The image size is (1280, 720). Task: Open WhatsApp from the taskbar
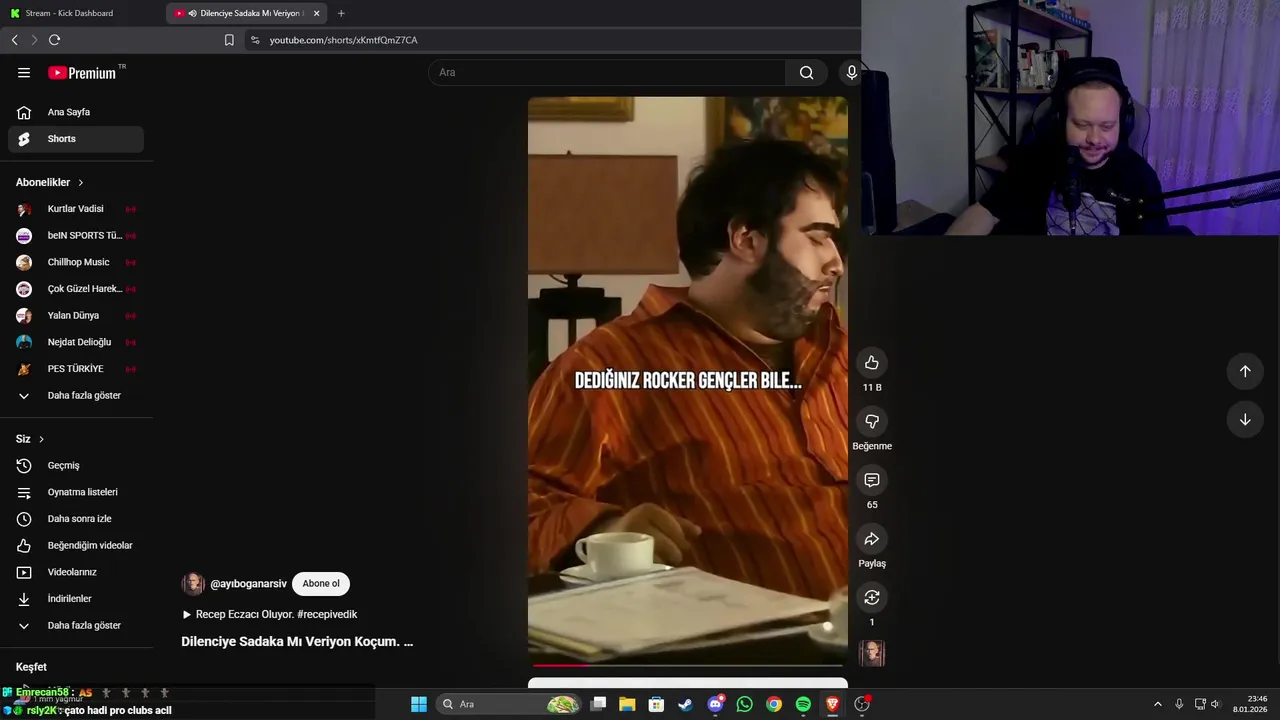744,704
